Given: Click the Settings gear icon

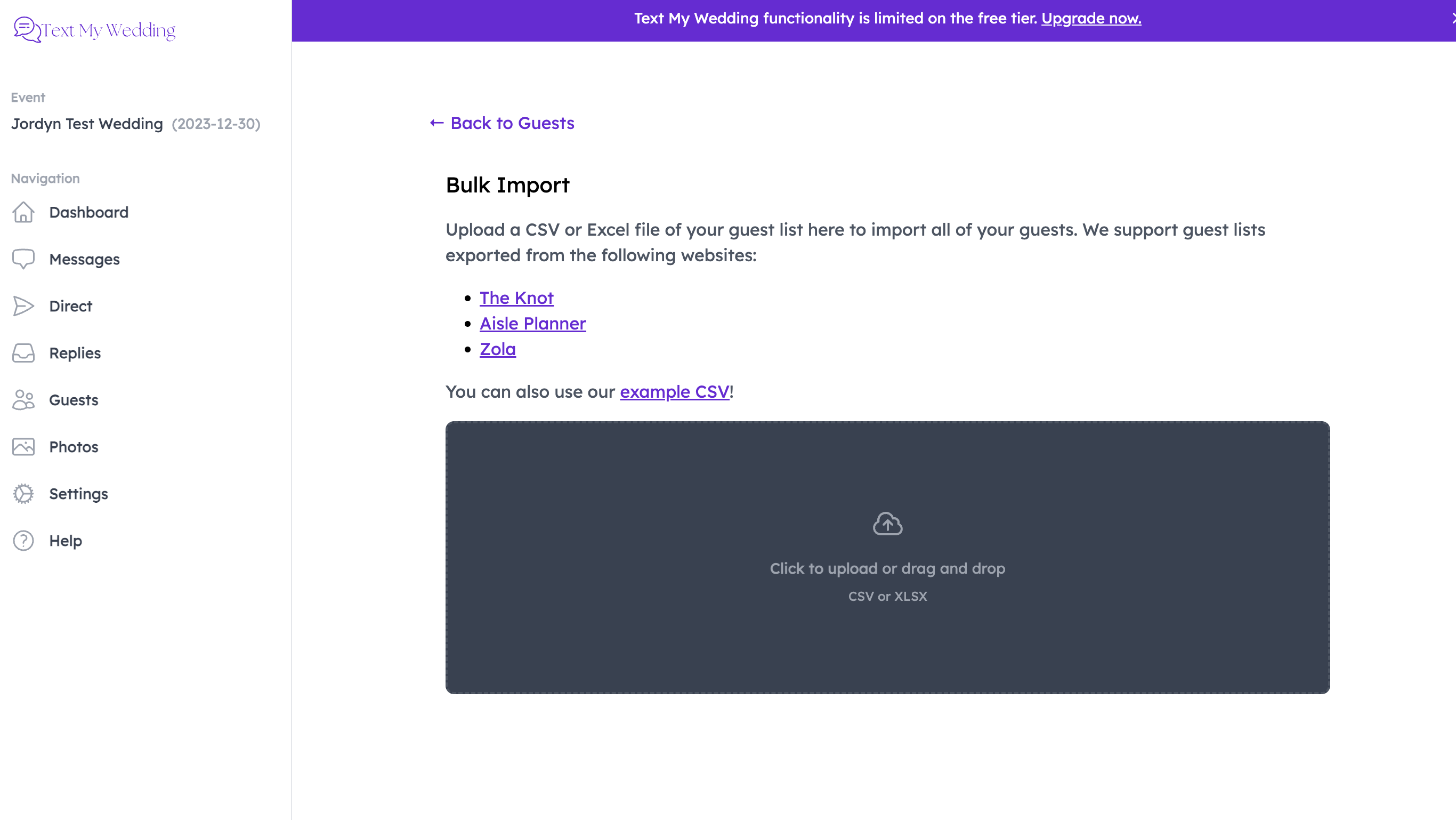Looking at the screenshot, I should click(23, 494).
